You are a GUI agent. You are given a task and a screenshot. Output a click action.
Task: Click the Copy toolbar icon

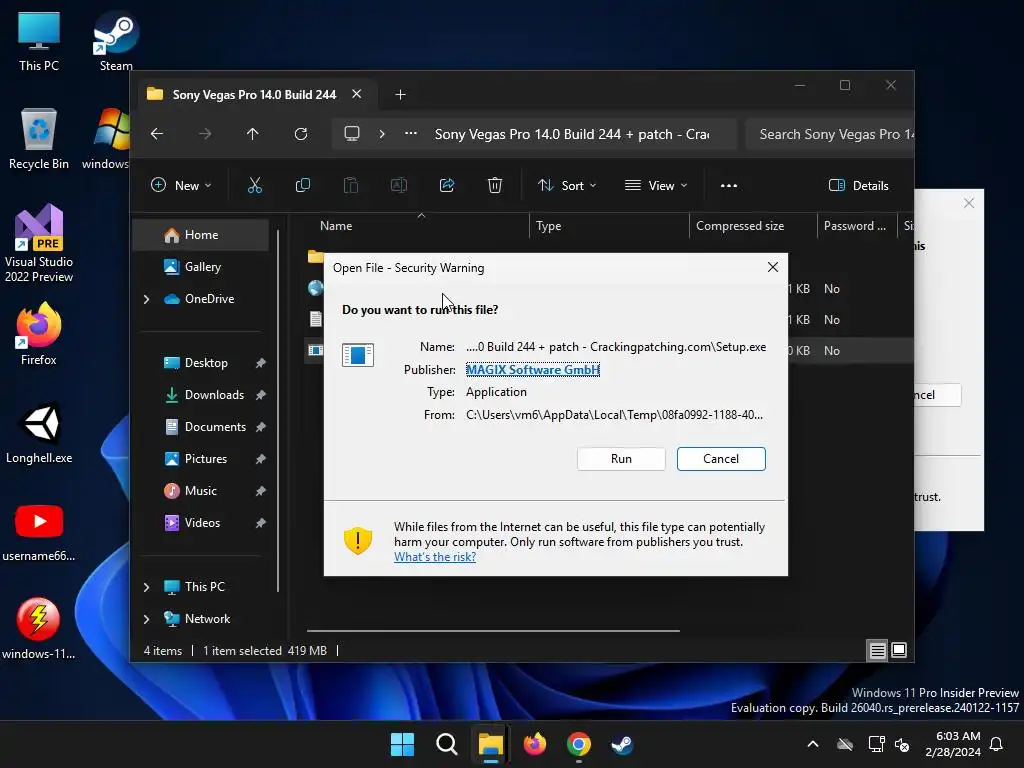(x=303, y=185)
